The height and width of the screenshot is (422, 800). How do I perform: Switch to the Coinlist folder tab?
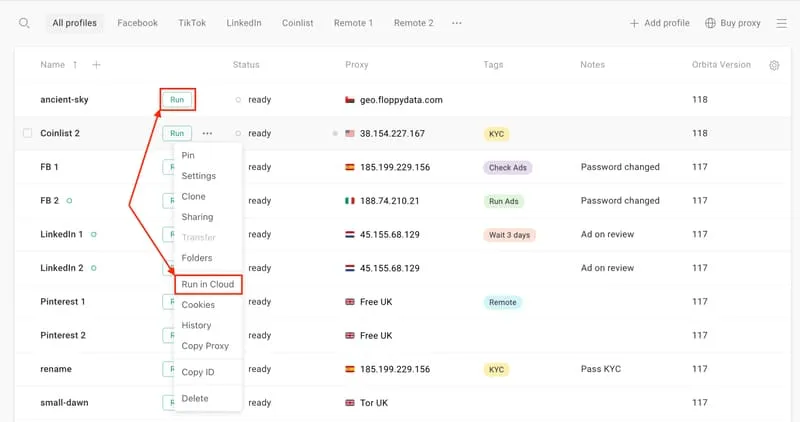[x=297, y=23]
